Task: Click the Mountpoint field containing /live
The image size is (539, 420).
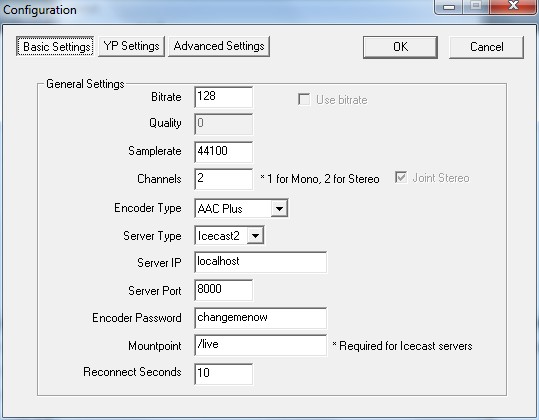Action: click(261, 345)
